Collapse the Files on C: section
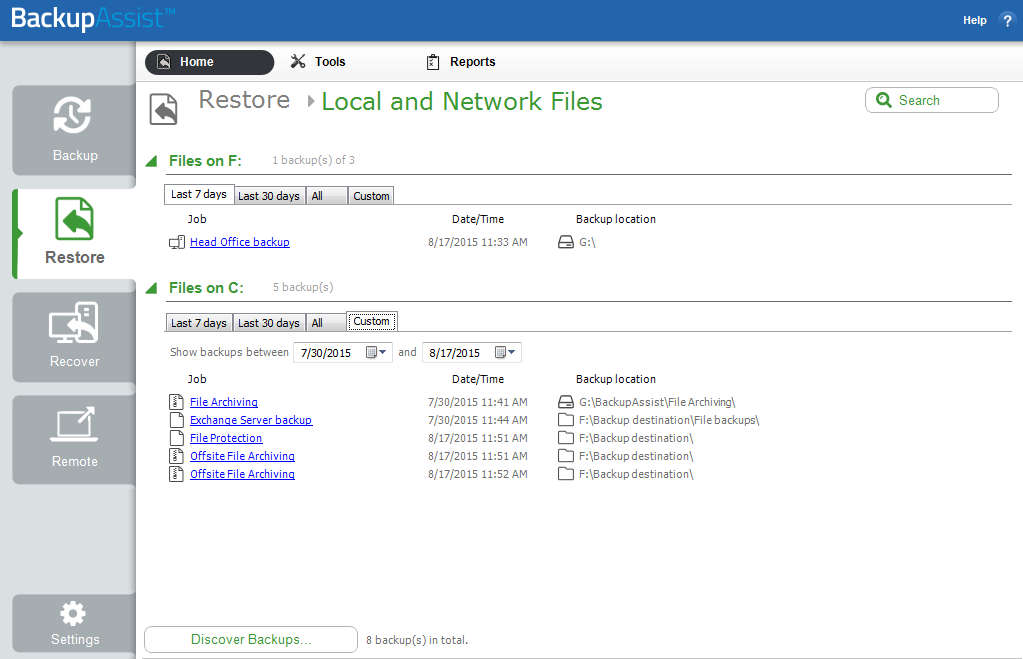 151,288
